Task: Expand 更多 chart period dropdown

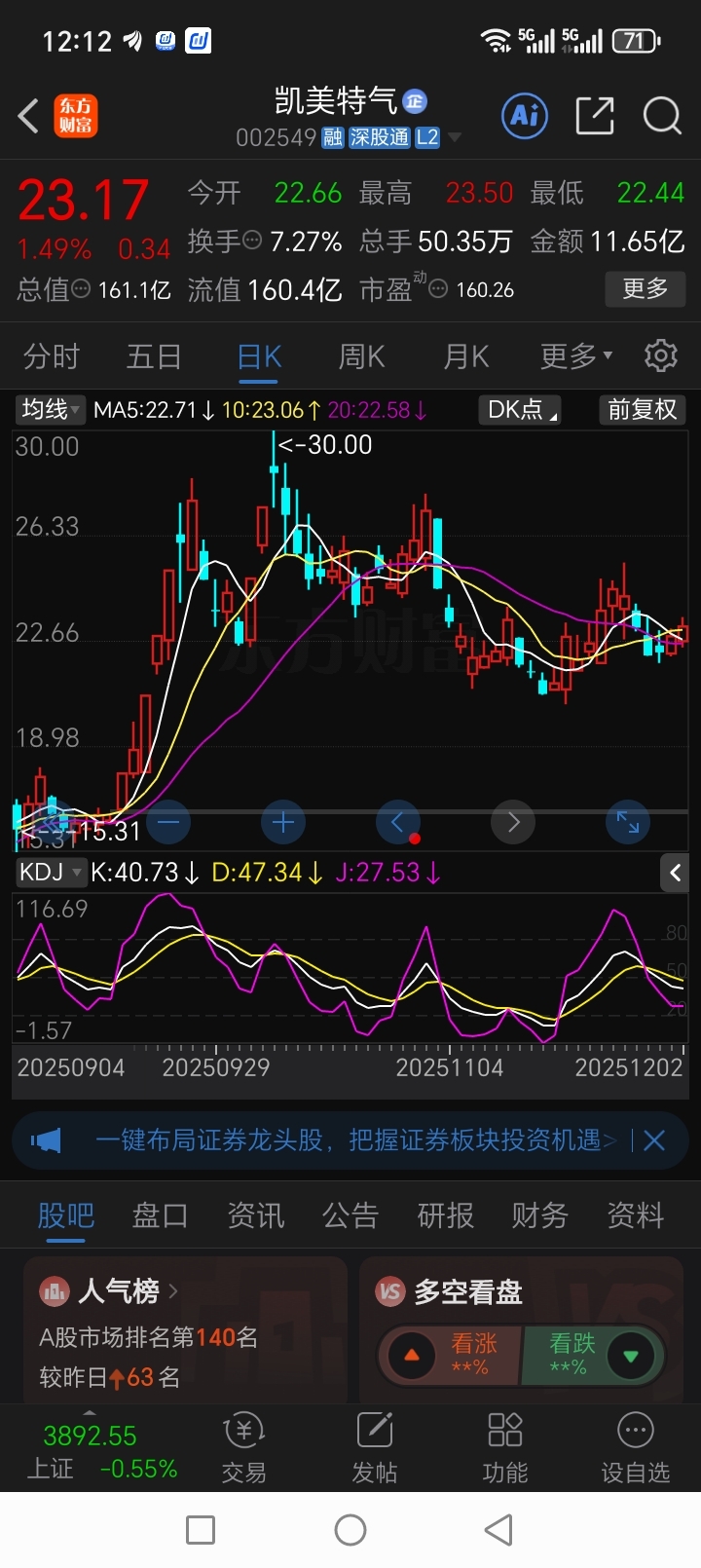Action: 577,356
